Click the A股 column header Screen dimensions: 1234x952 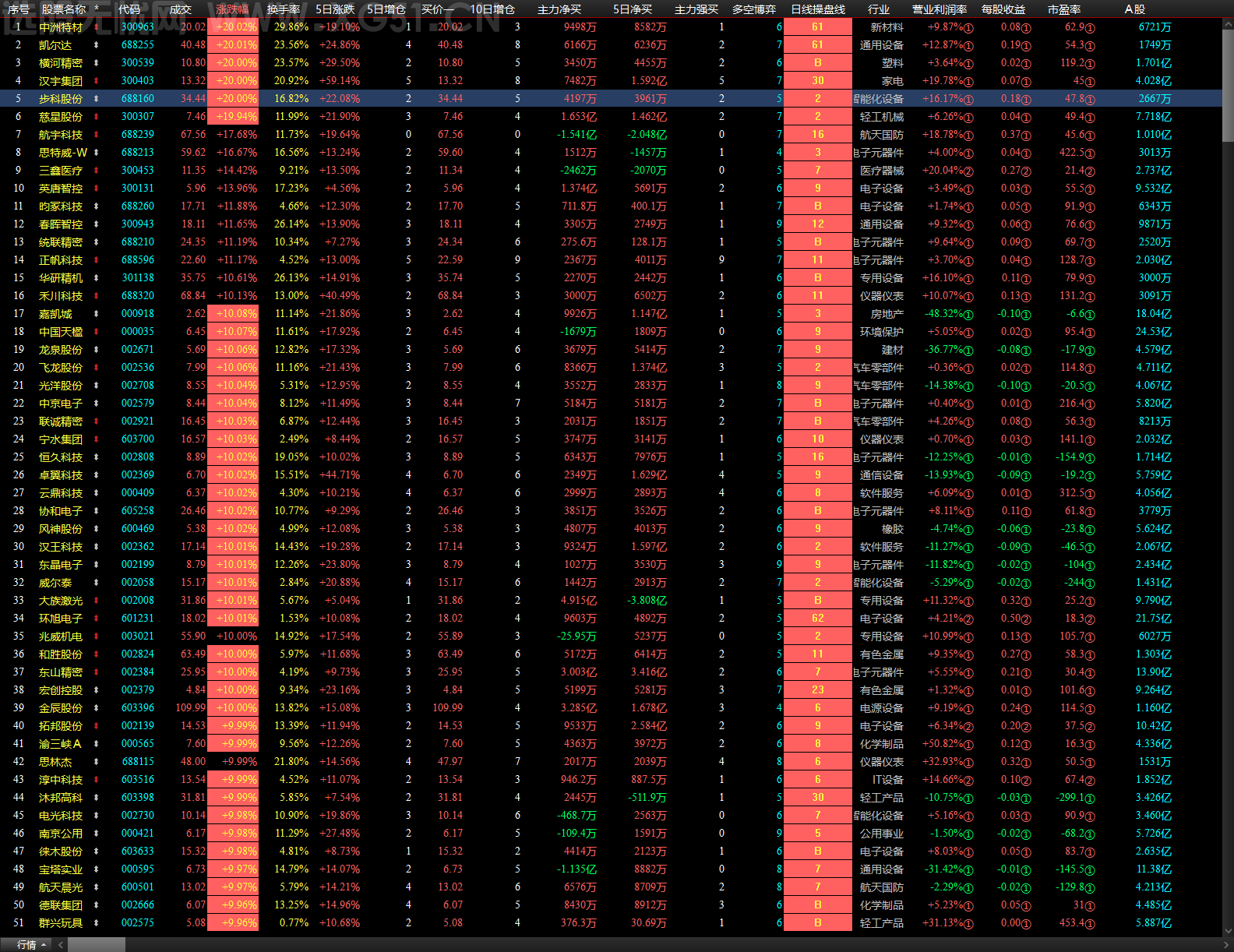click(1135, 9)
